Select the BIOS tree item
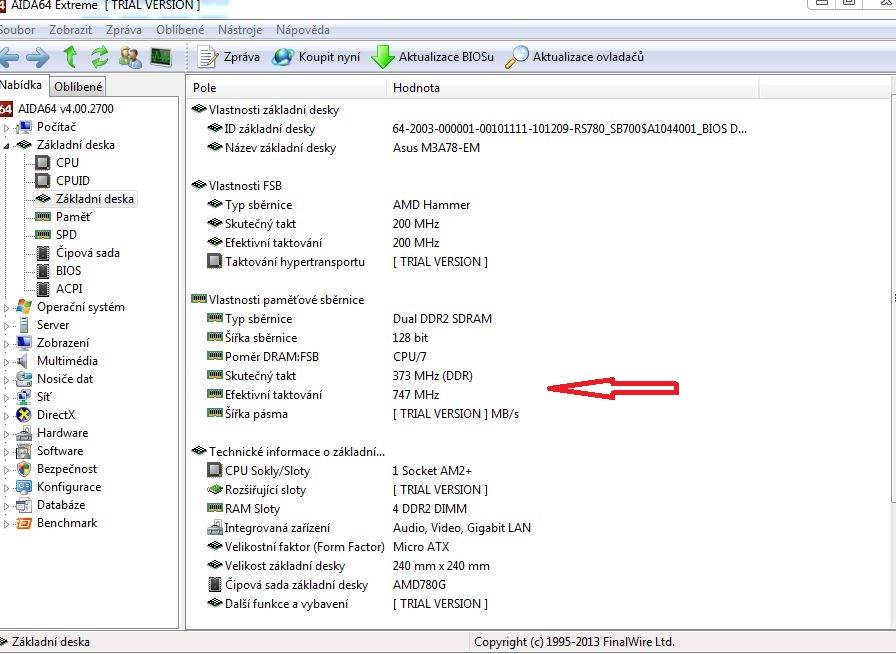The image size is (896, 654). click(x=68, y=271)
